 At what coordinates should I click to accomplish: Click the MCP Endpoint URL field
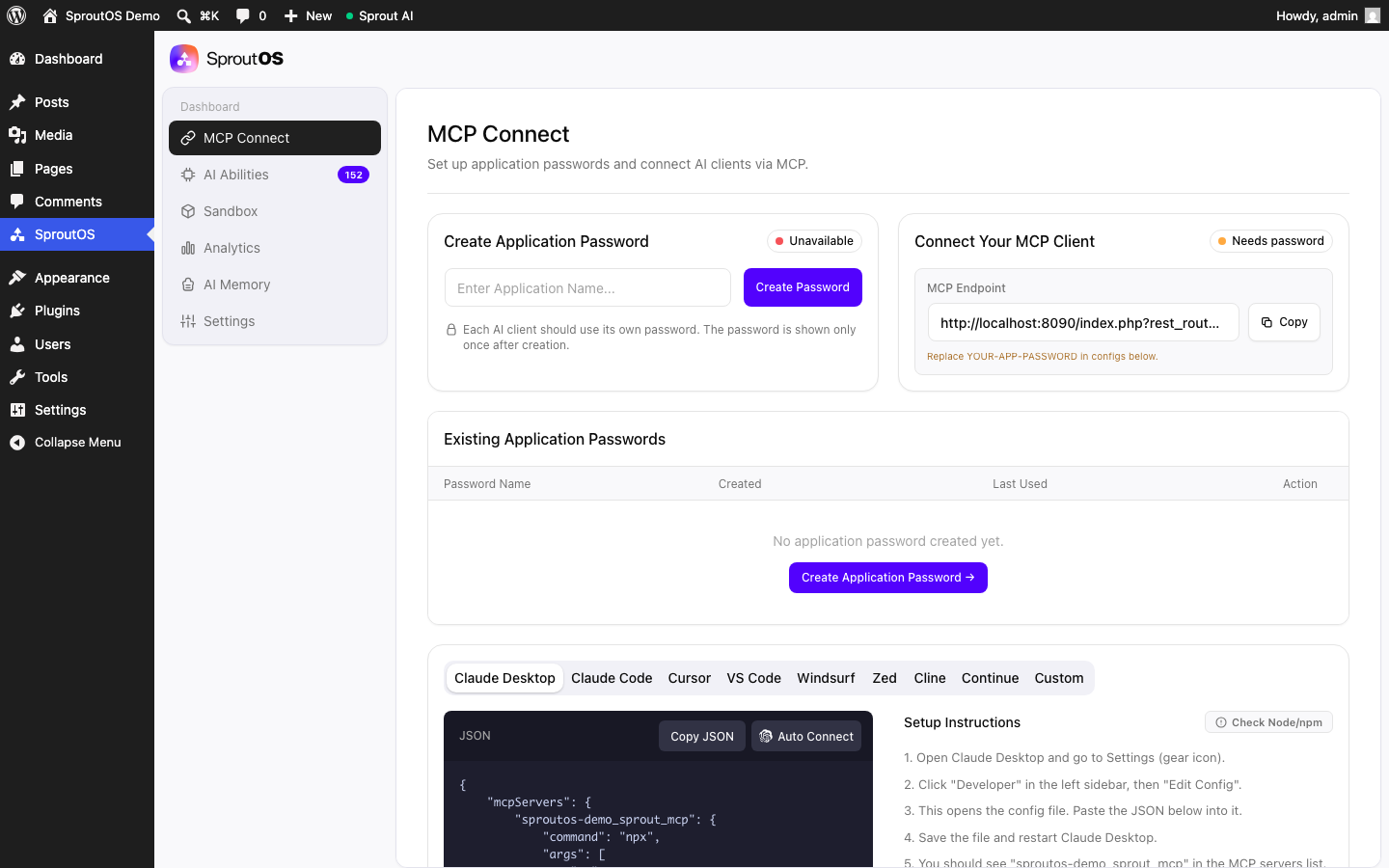point(1083,322)
